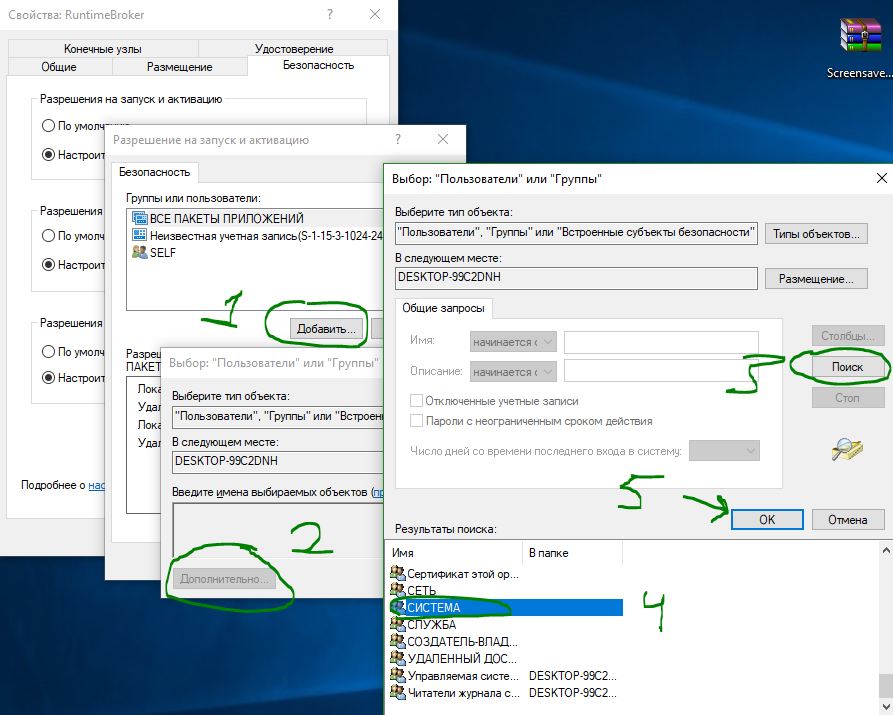Click the Сертификат этой ор... result icon
Screen dimensions: 893x715
[397, 573]
